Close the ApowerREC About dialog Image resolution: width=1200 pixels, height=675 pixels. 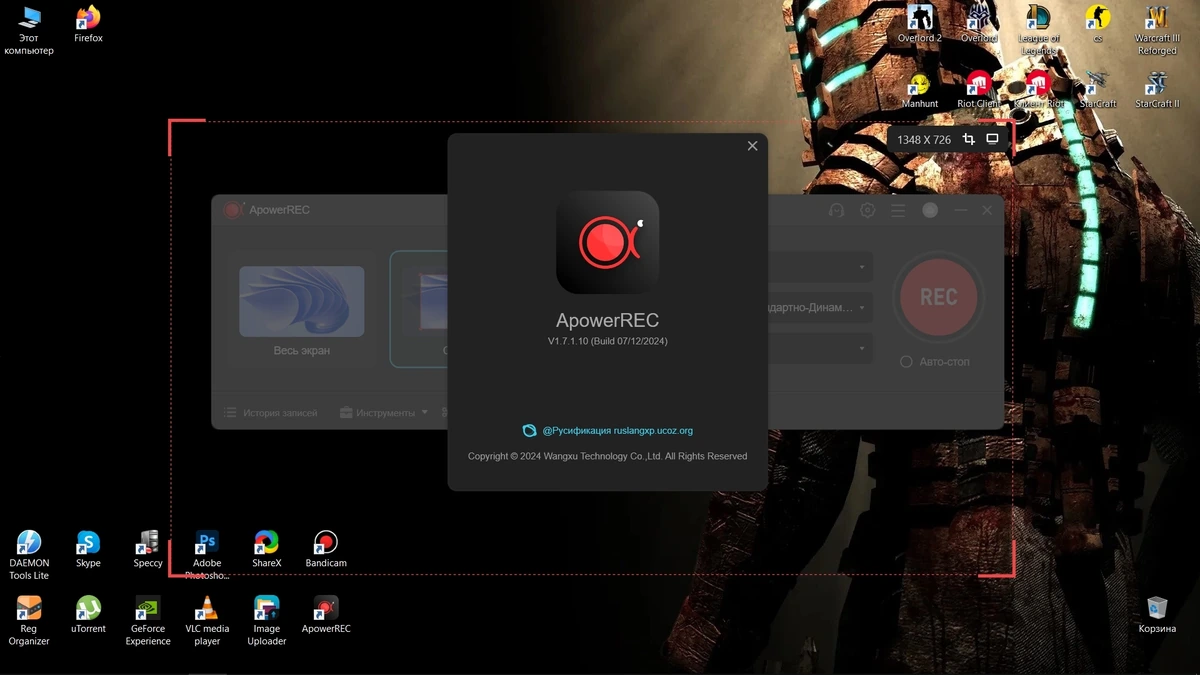752,146
